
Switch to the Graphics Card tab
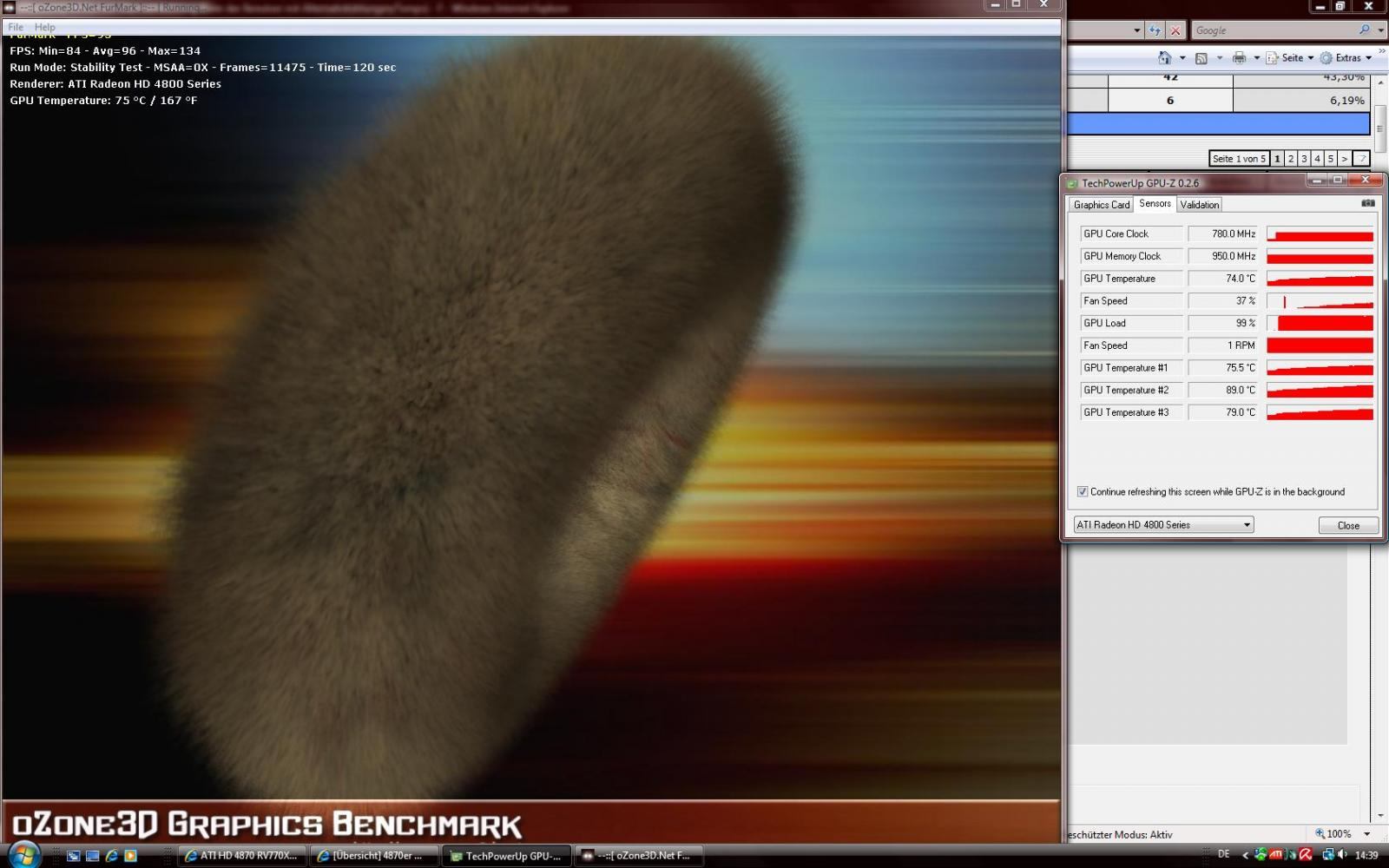click(1102, 205)
